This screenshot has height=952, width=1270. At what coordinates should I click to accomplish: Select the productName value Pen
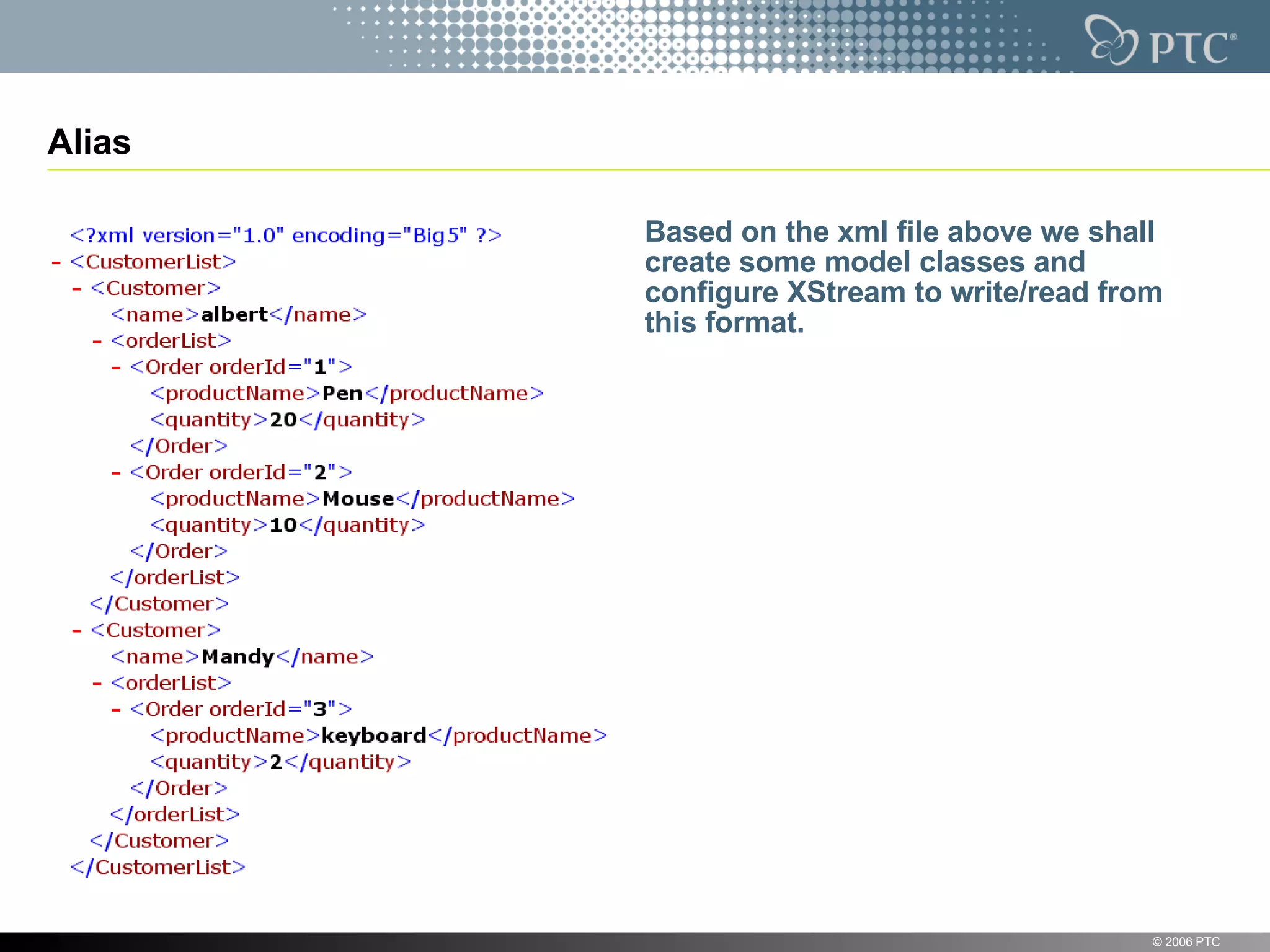click(x=342, y=394)
